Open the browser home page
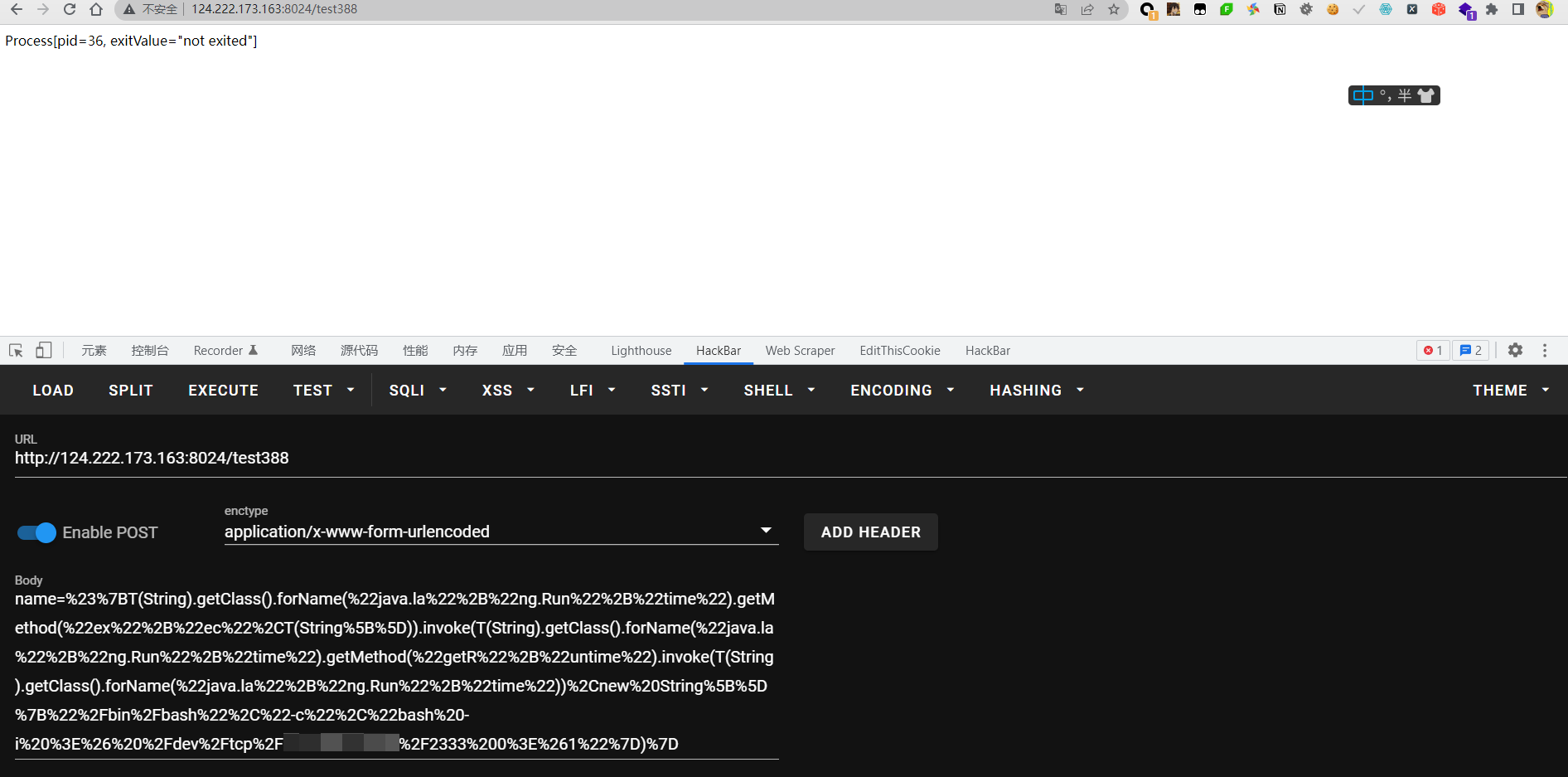The width and height of the screenshot is (1568, 777). pos(96,9)
